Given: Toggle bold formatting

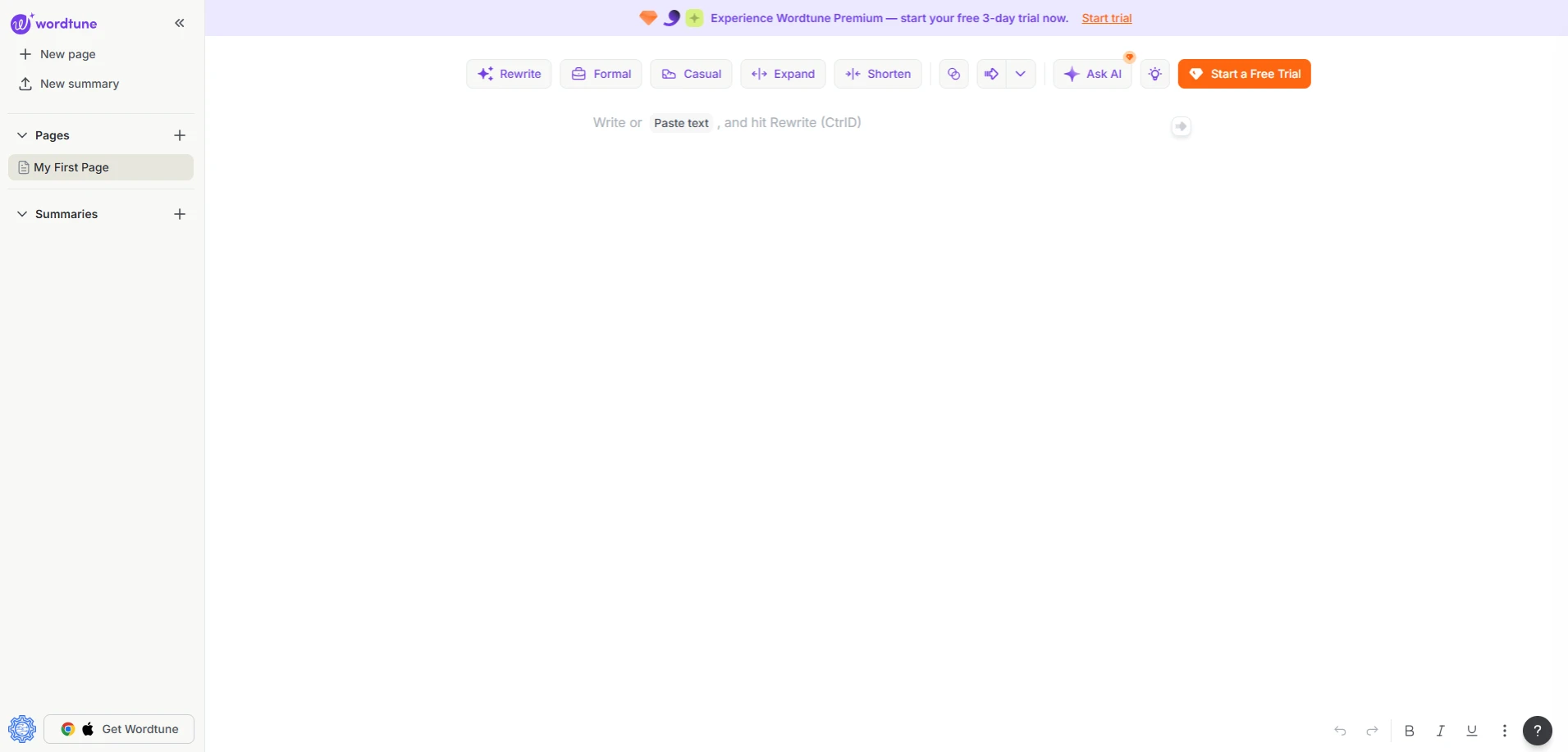Looking at the screenshot, I should tap(1410, 731).
